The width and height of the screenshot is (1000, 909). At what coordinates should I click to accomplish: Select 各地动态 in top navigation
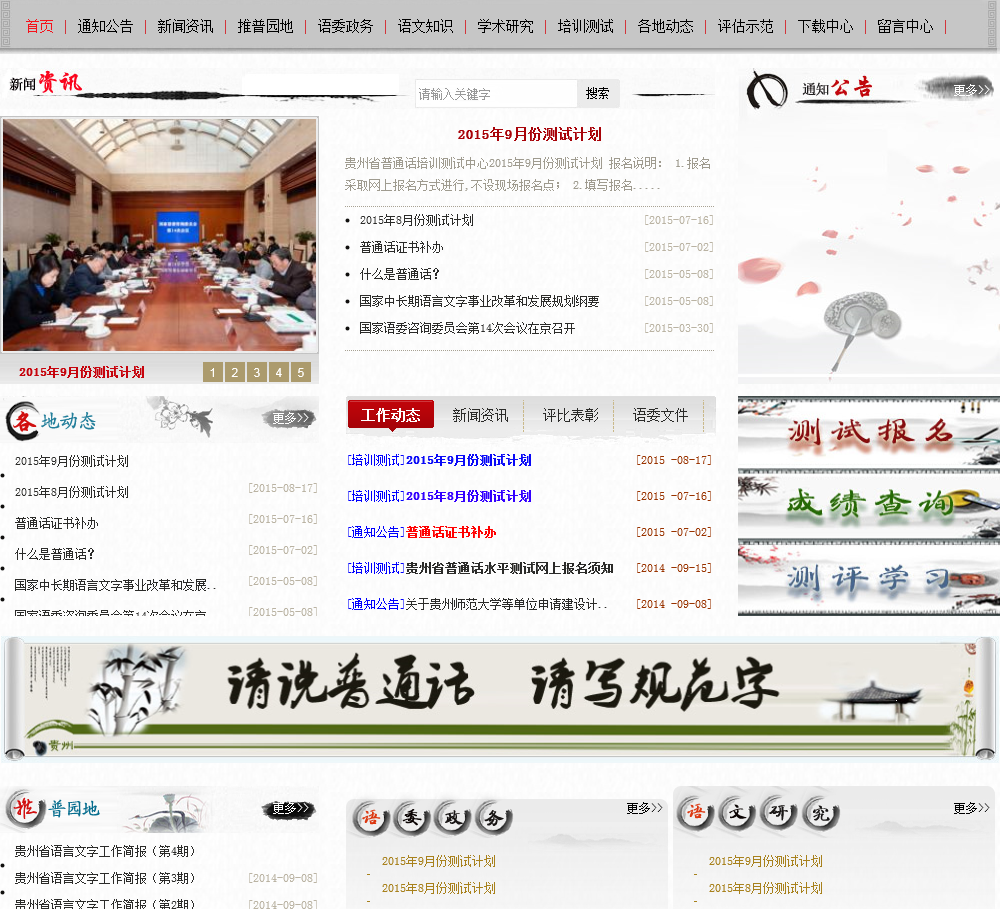point(665,27)
